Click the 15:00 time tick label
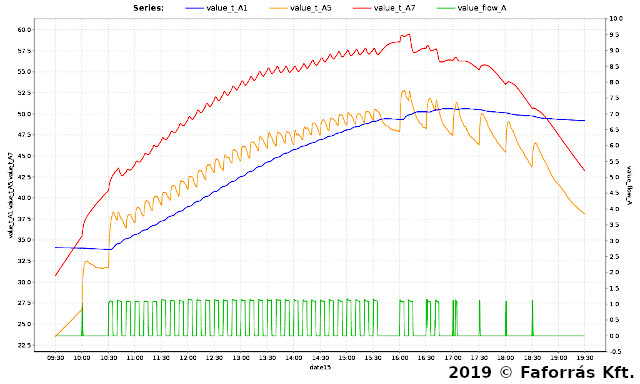 click(x=347, y=358)
